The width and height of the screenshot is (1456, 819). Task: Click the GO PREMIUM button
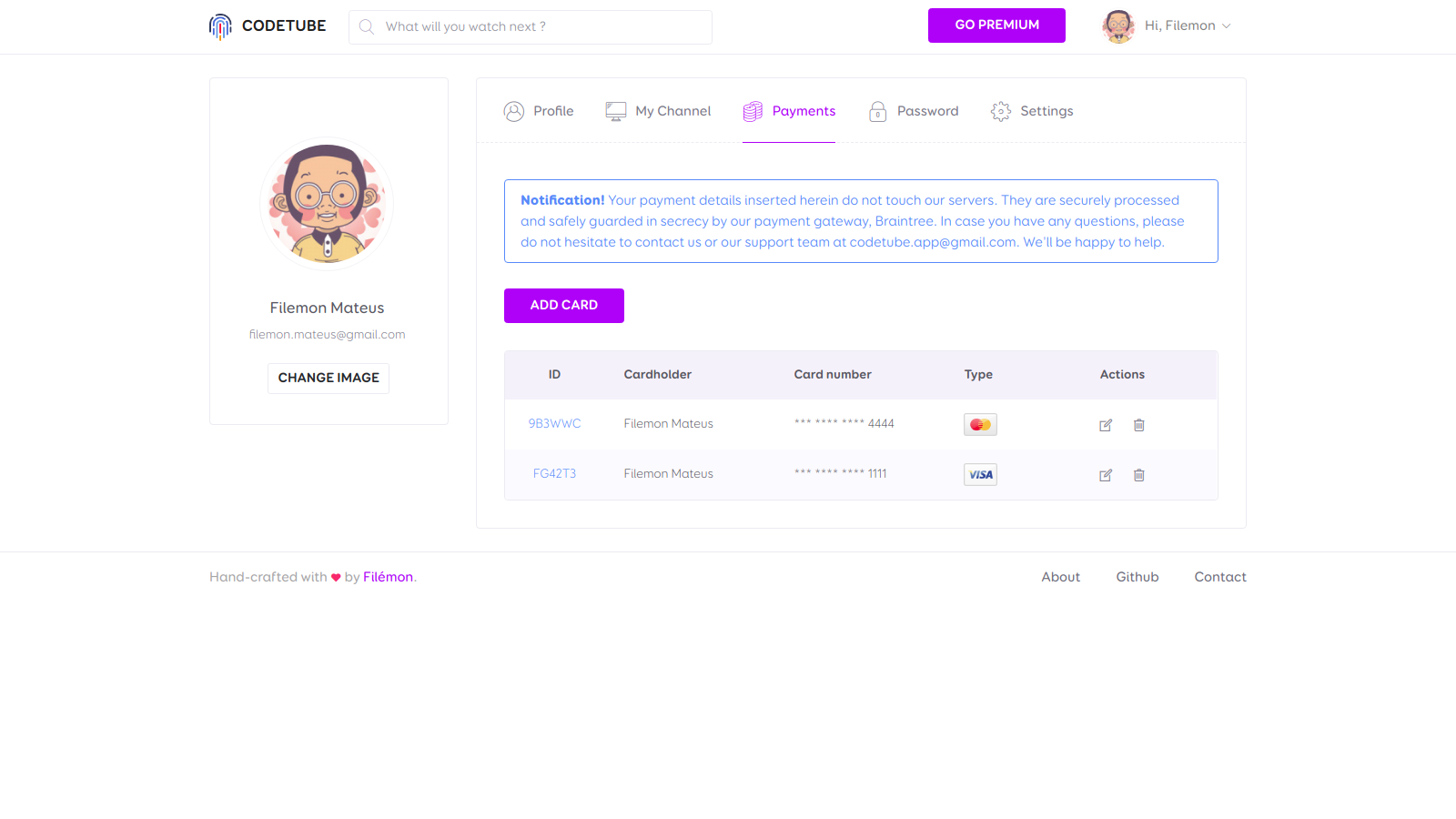[x=996, y=25]
